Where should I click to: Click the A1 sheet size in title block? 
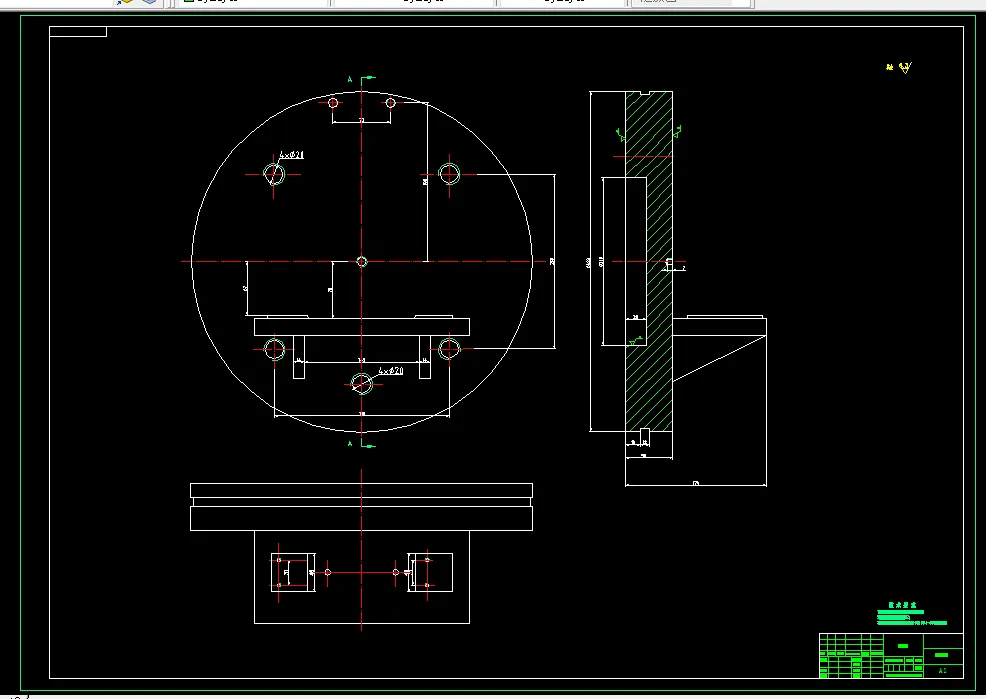click(x=942, y=671)
